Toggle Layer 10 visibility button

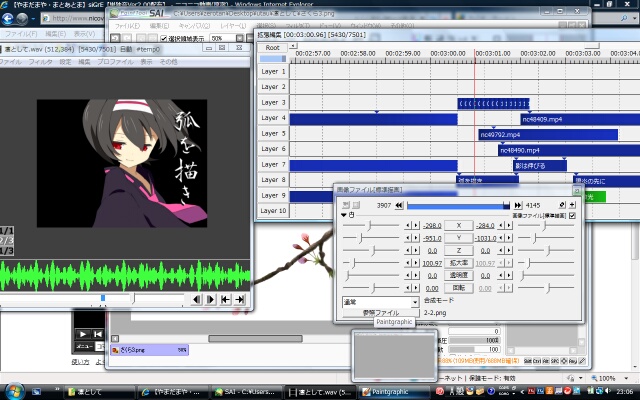click(x=273, y=211)
